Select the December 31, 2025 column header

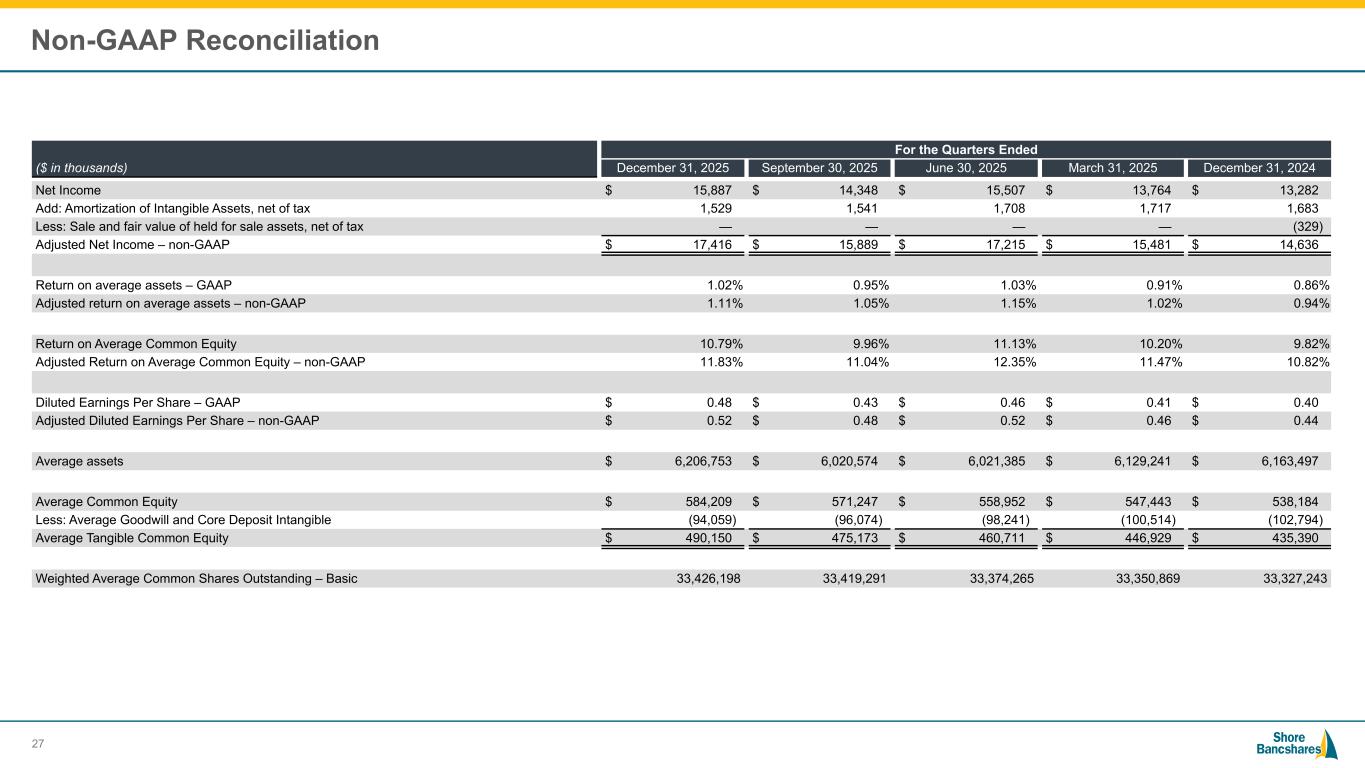pyautogui.click(x=671, y=168)
